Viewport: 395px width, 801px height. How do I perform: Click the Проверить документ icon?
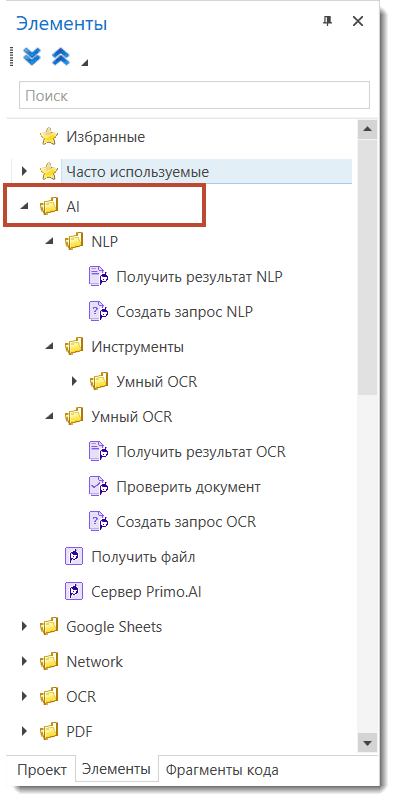[99, 486]
